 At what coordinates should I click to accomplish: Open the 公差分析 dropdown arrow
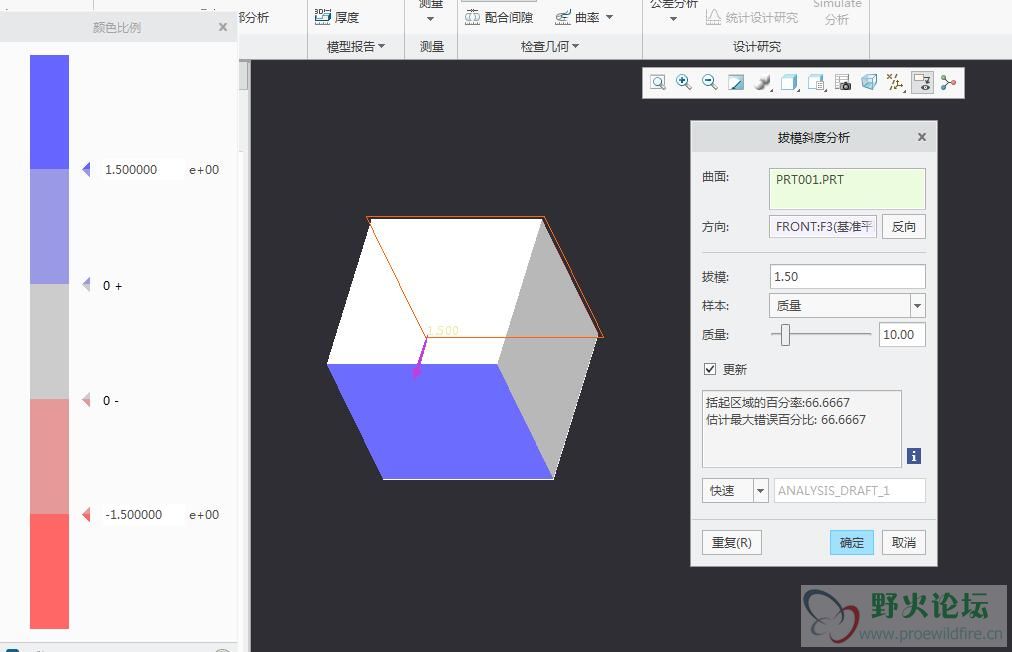coord(673,19)
